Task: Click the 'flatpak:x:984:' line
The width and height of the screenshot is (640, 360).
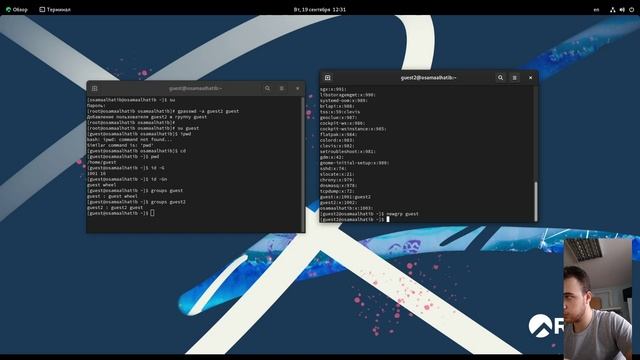Action: click(x=338, y=134)
